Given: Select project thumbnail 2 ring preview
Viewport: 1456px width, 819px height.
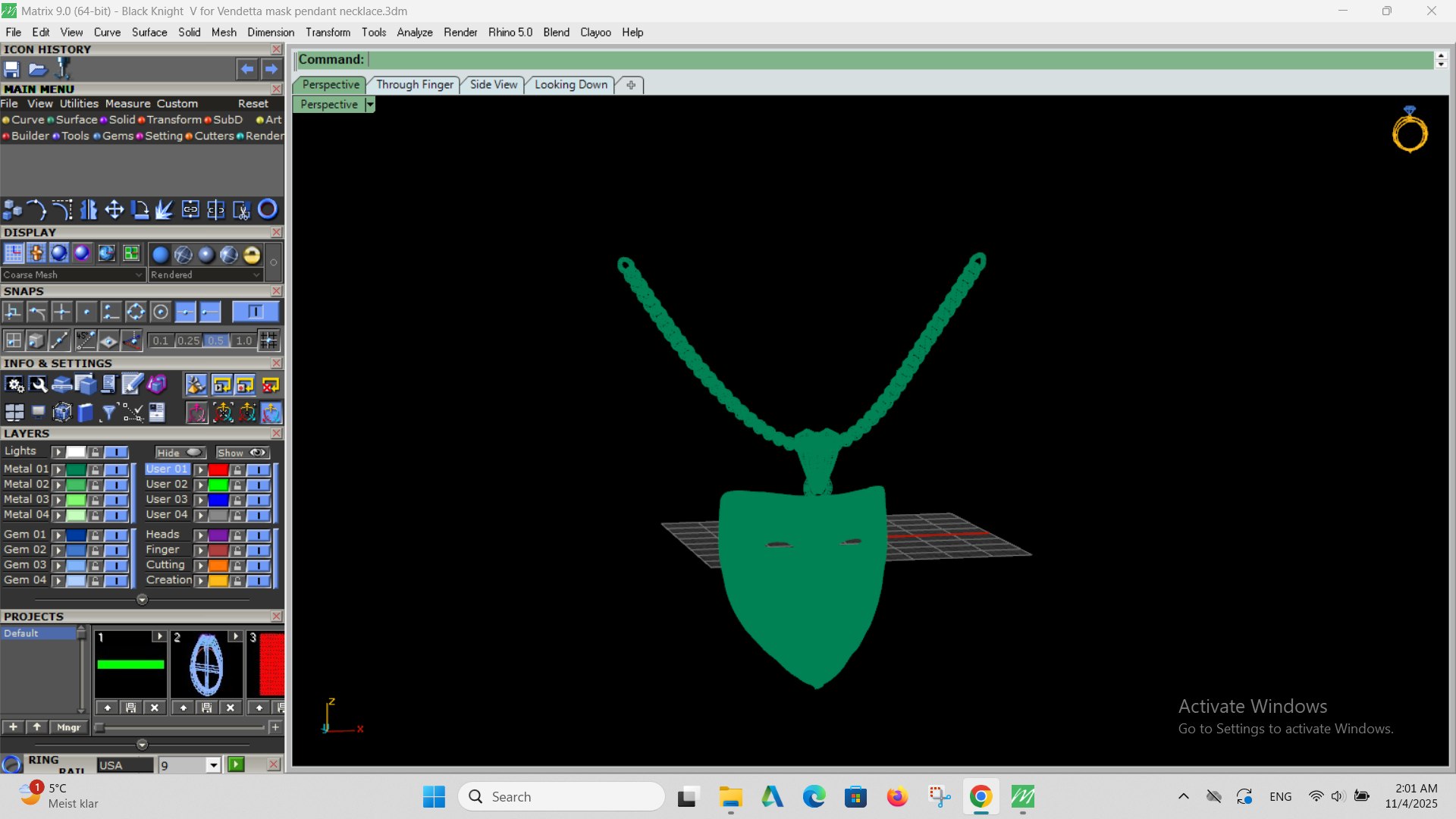Looking at the screenshot, I should [206, 664].
